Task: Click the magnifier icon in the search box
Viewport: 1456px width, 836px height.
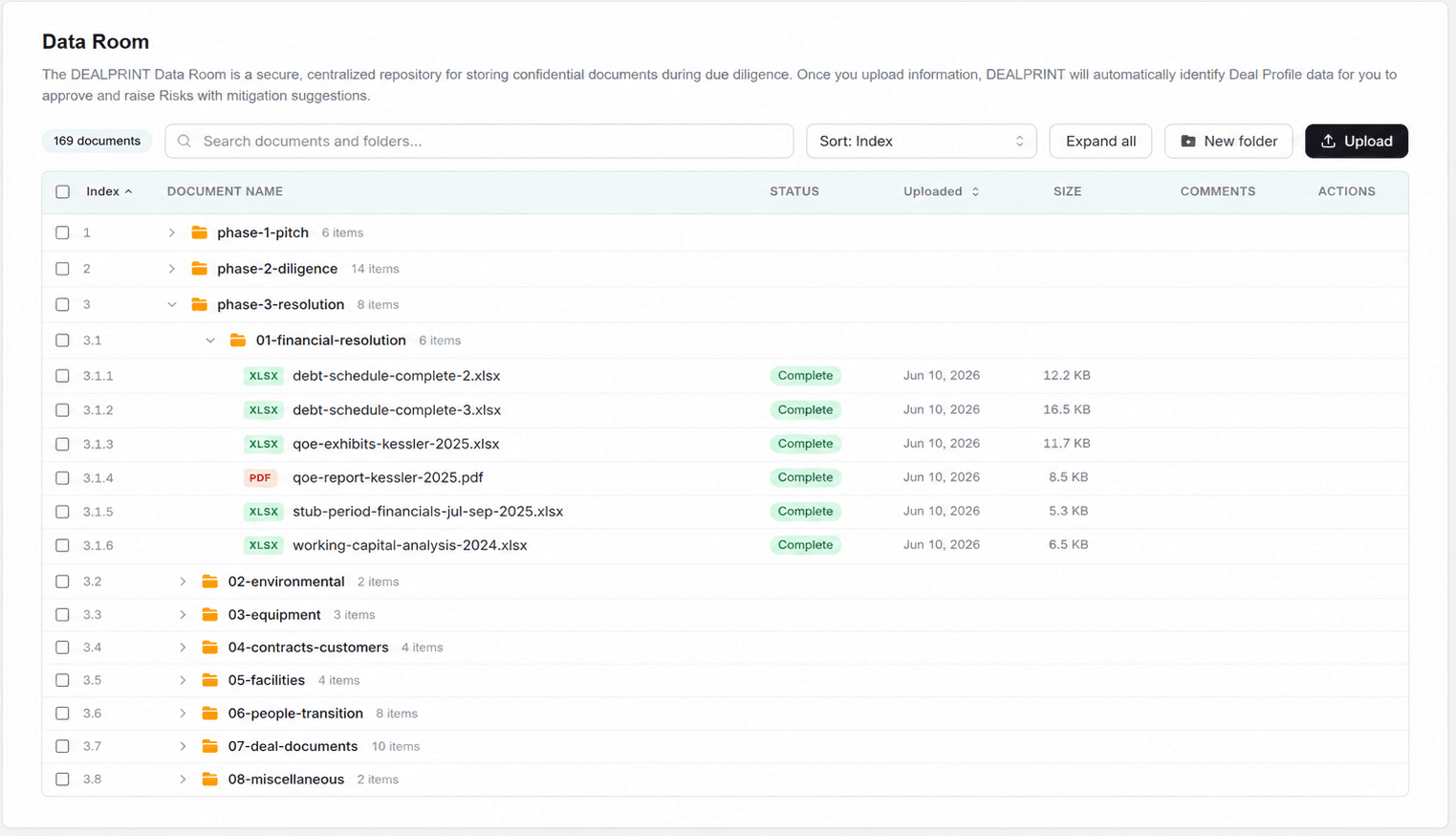Action: click(x=185, y=141)
